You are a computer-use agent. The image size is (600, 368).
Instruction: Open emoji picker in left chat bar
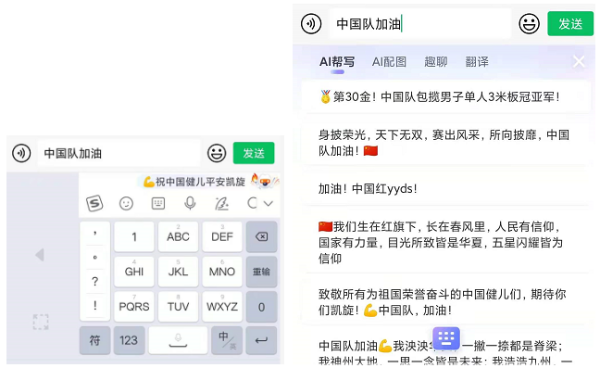tap(217, 153)
